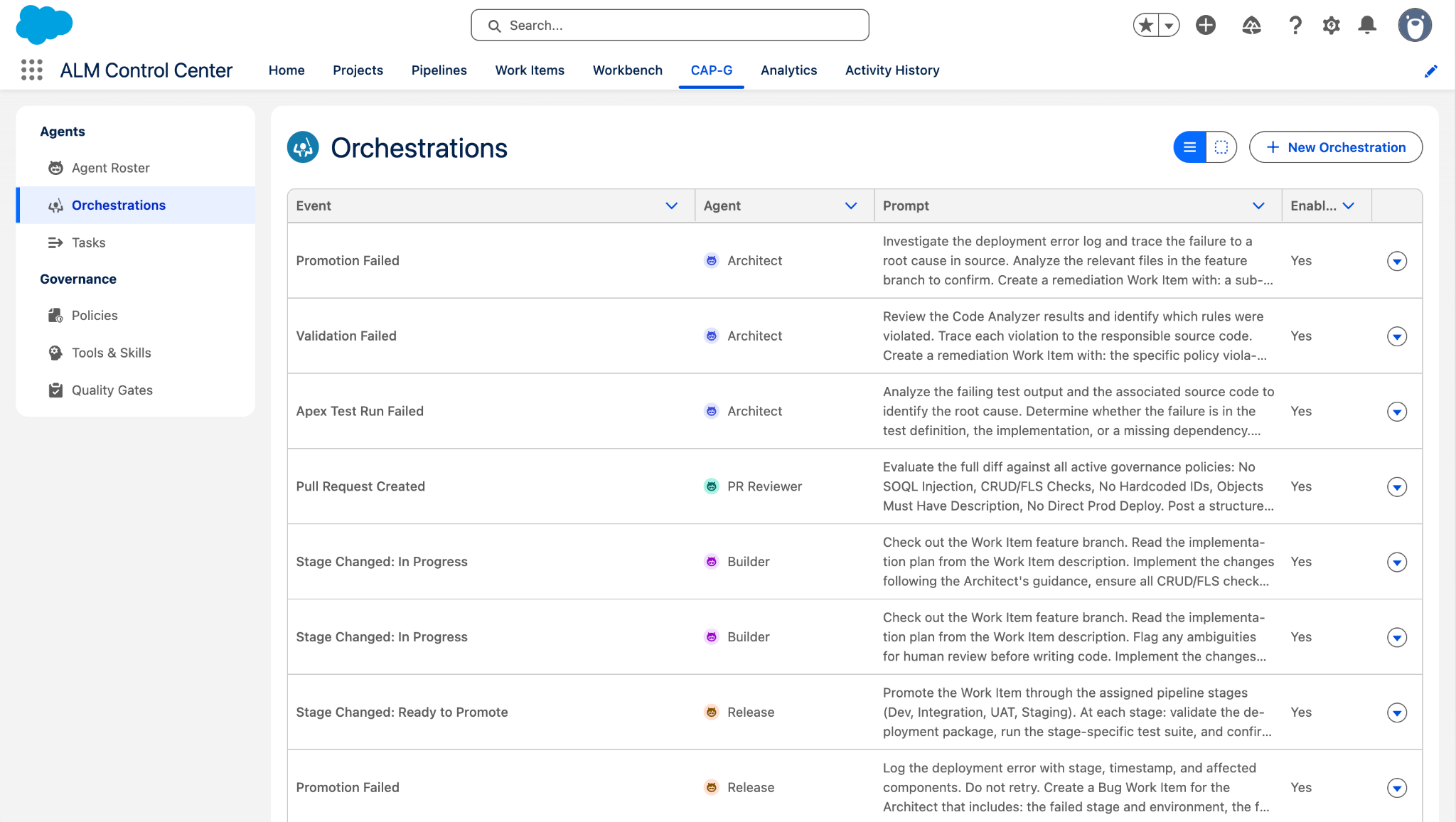Image resolution: width=1456 pixels, height=822 pixels.
Task: Open the user profile avatar
Action: 1415,26
